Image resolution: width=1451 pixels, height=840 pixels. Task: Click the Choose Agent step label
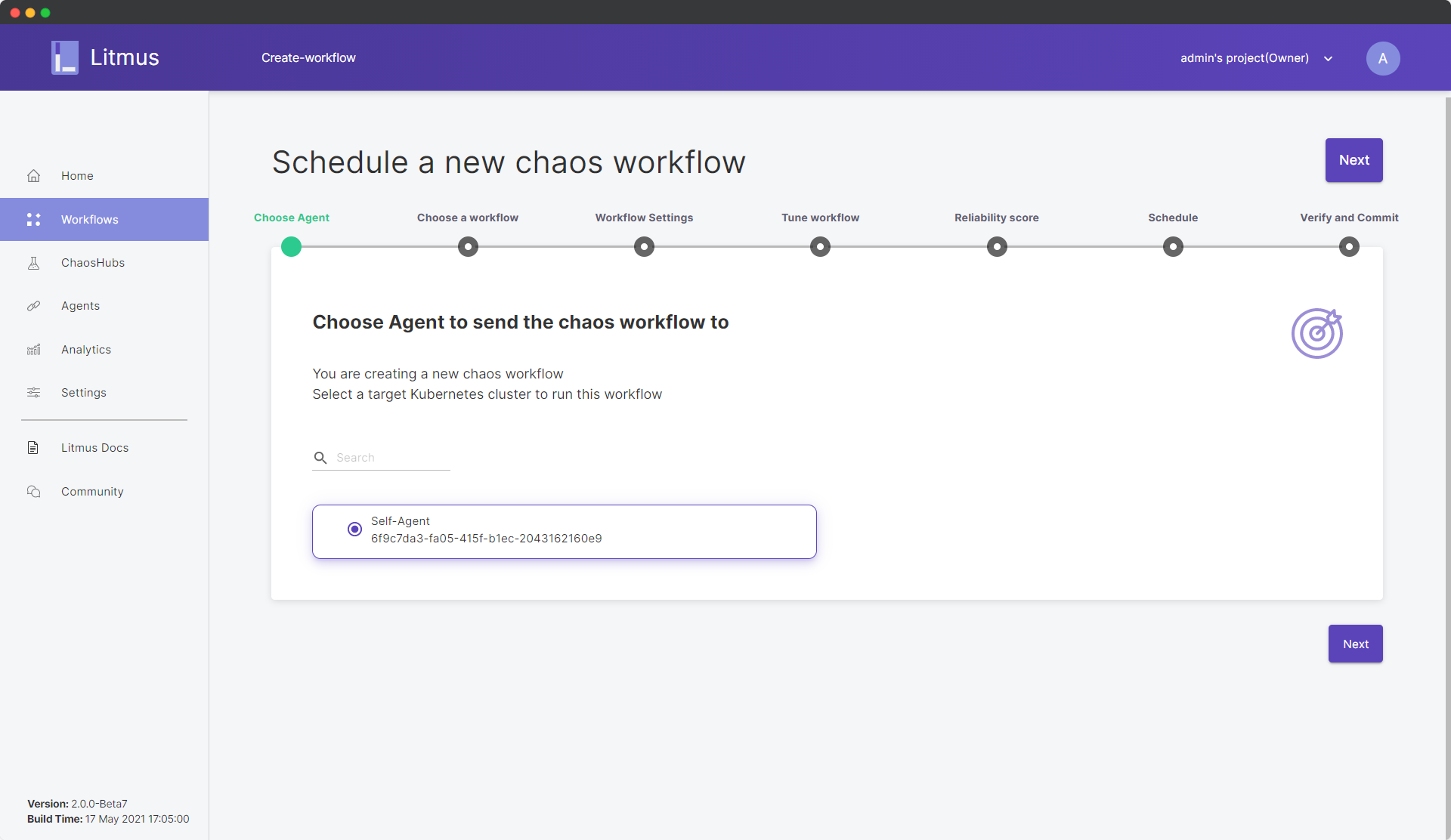(292, 218)
